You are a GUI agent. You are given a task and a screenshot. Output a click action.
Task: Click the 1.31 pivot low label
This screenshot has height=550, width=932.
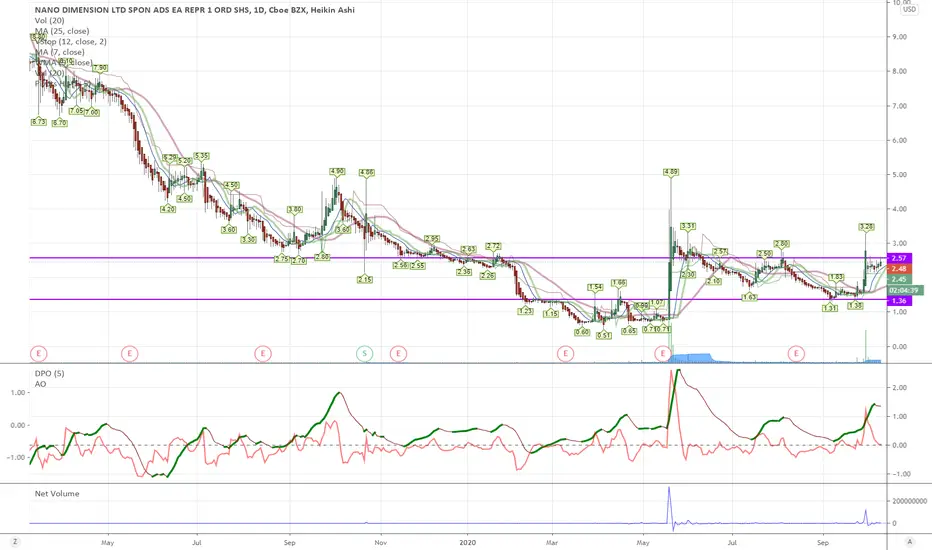pyautogui.click(x=830, y=308)
